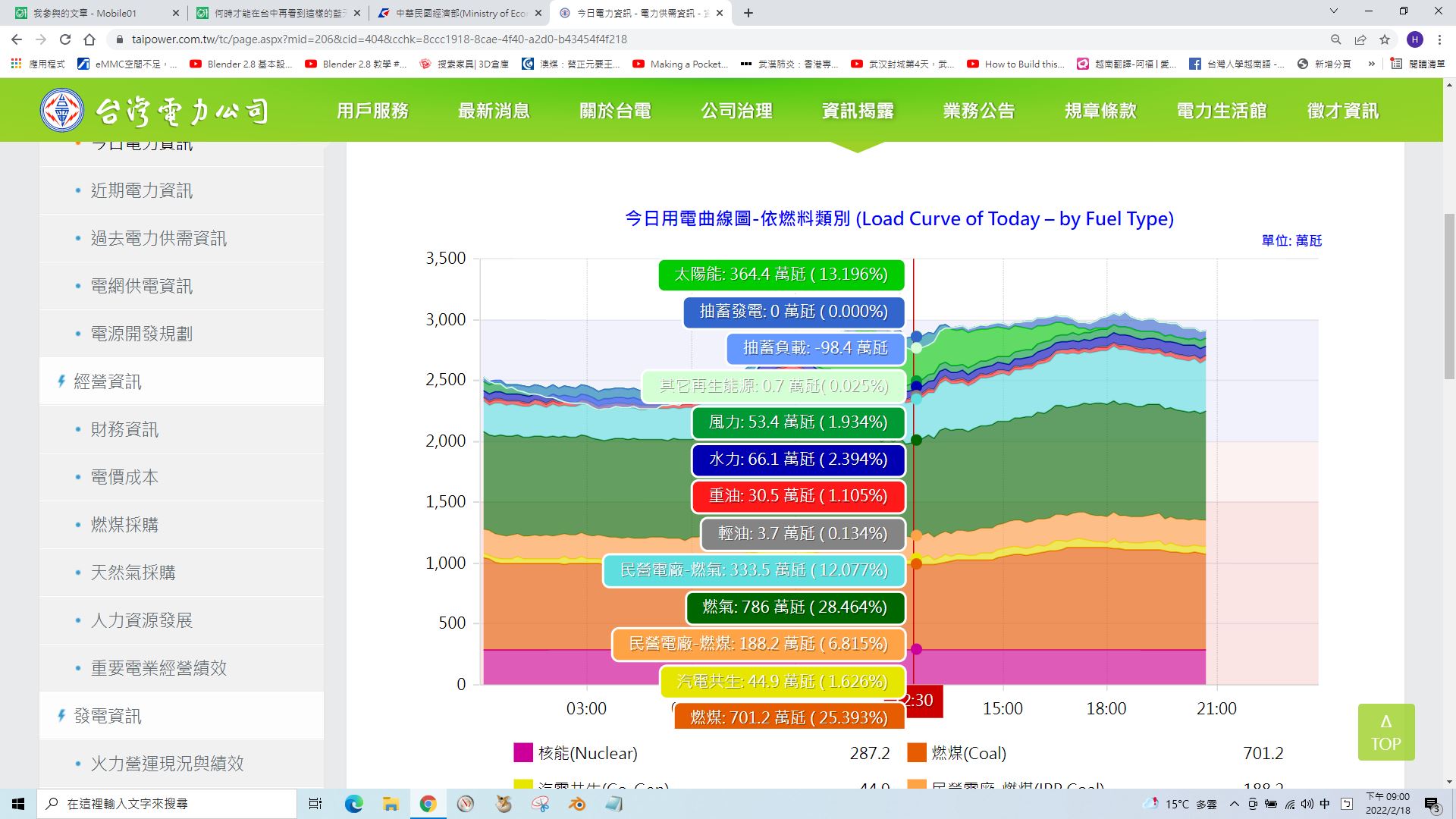Click the page vertical scrollbar thumb

pyautogui.click(x=1449, y=296)
